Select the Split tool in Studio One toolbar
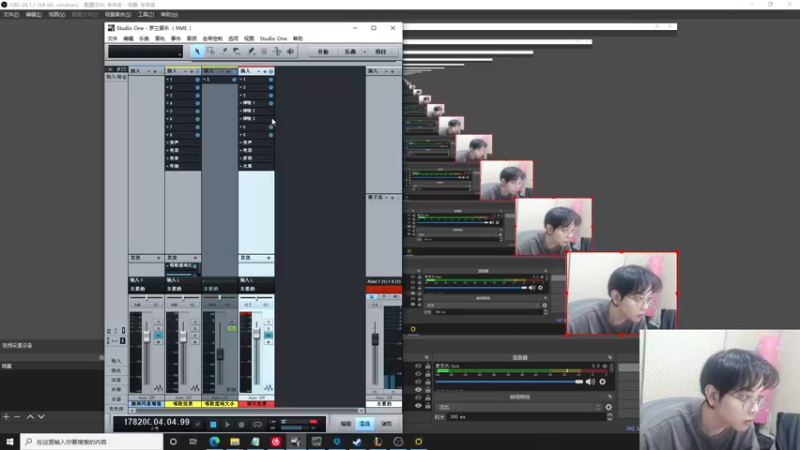800x450 pixels. click(224, 52)
